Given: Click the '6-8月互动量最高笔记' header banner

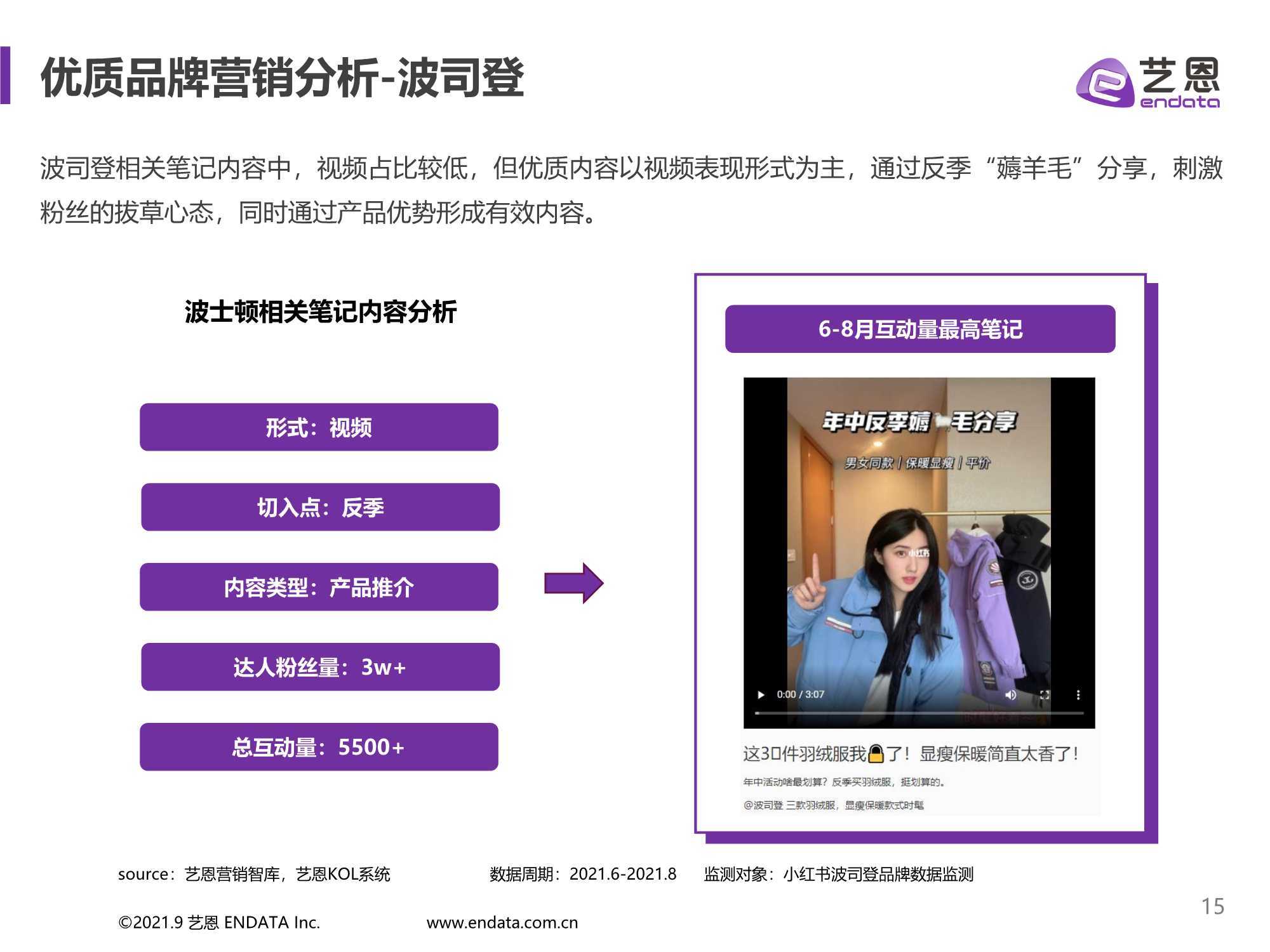Looking at the screenshot, I should 920,329.
